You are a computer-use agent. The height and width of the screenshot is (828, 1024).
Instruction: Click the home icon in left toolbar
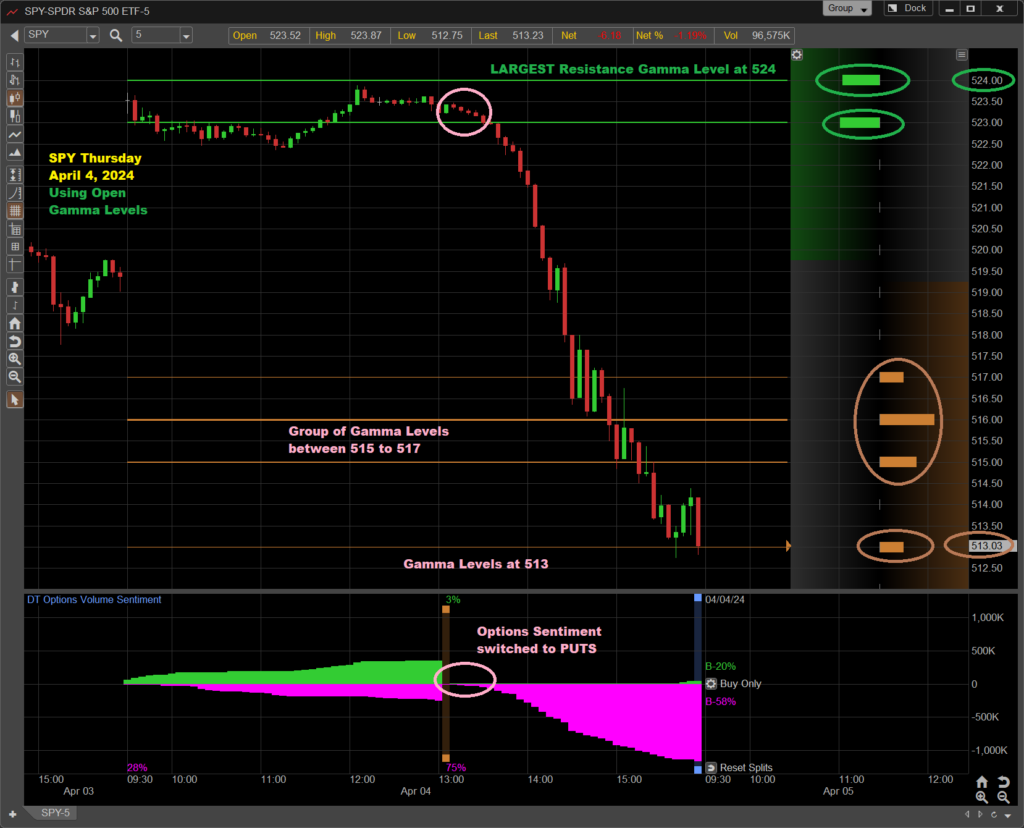coord(15,324)
